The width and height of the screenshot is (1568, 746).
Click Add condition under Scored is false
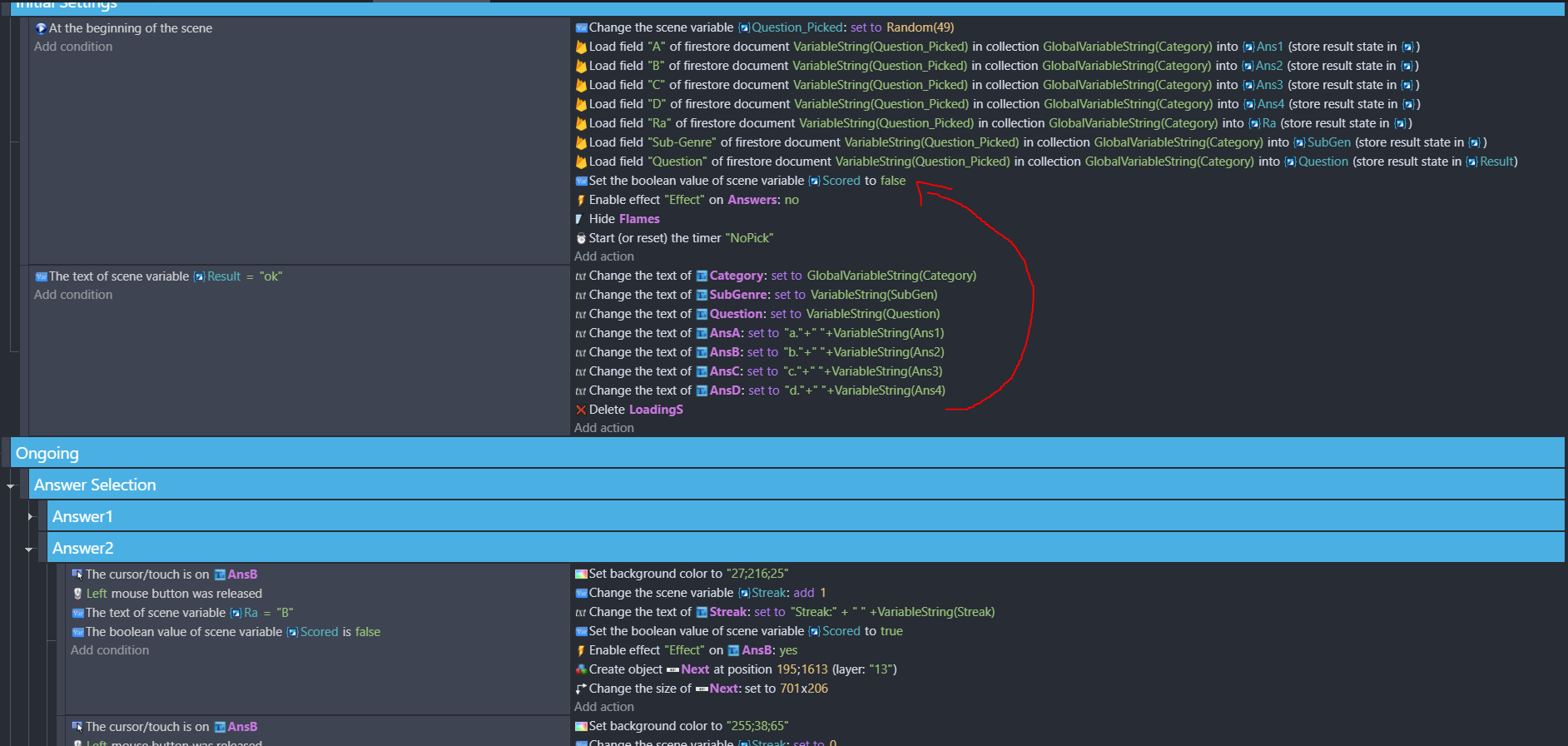[110, 651]
